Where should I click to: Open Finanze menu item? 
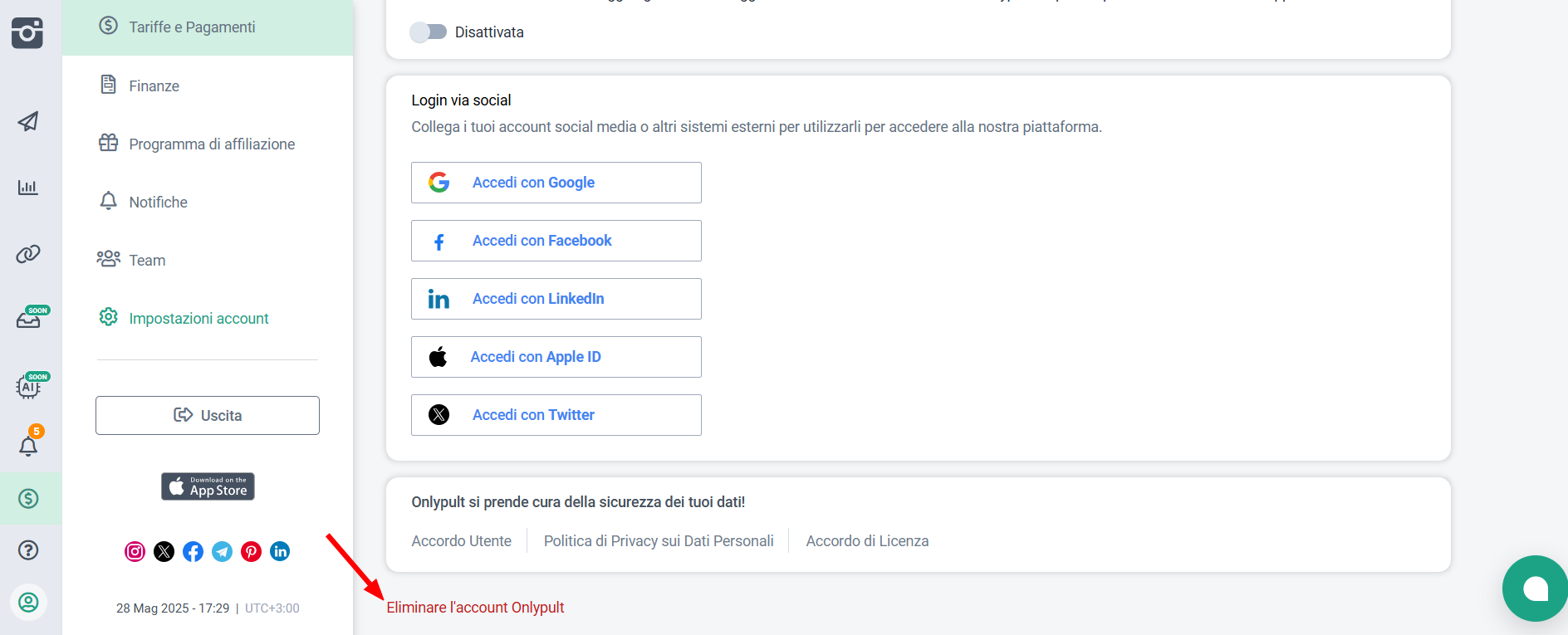154,85
